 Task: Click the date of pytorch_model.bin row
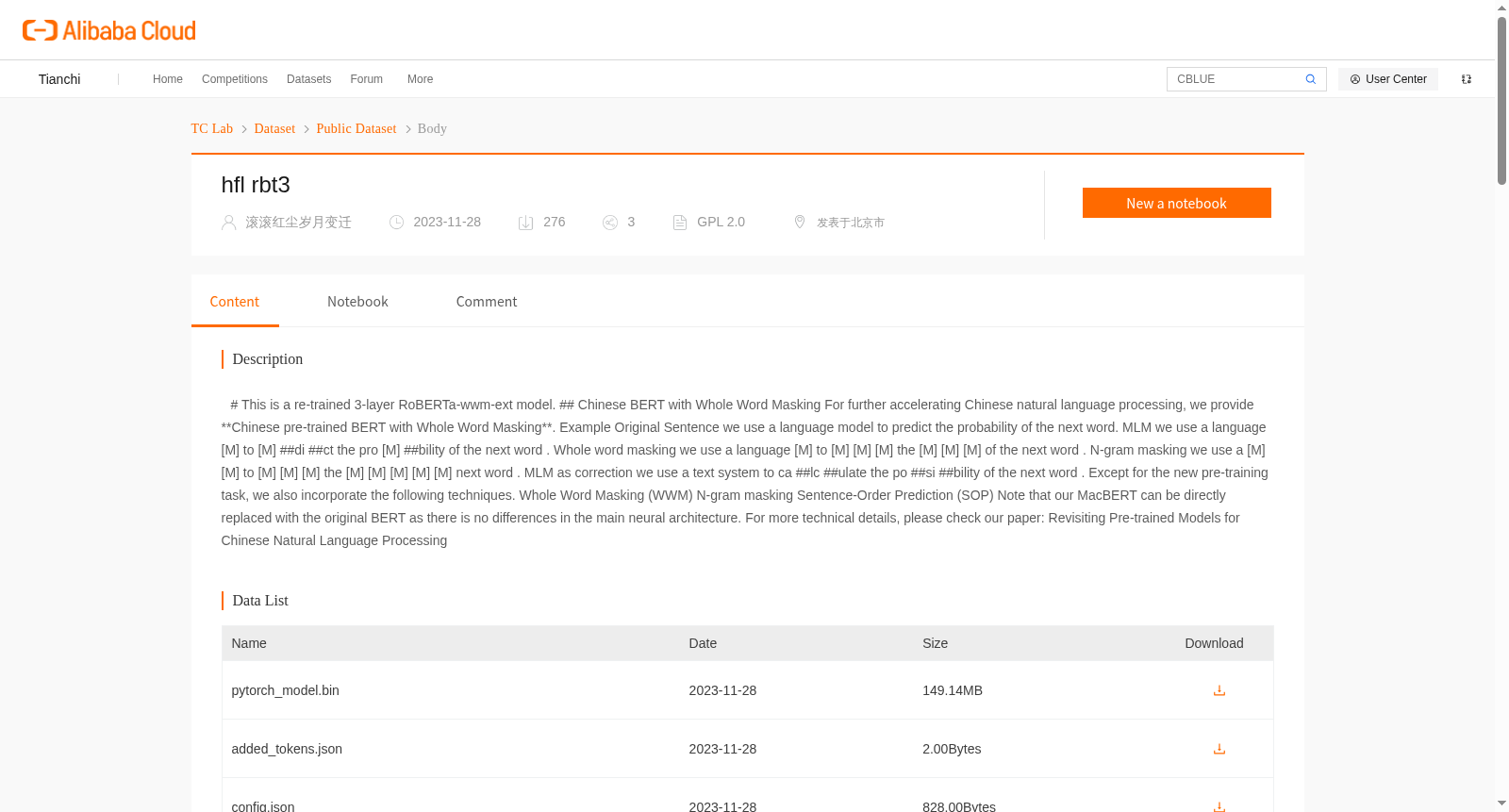tap(722, 690)
